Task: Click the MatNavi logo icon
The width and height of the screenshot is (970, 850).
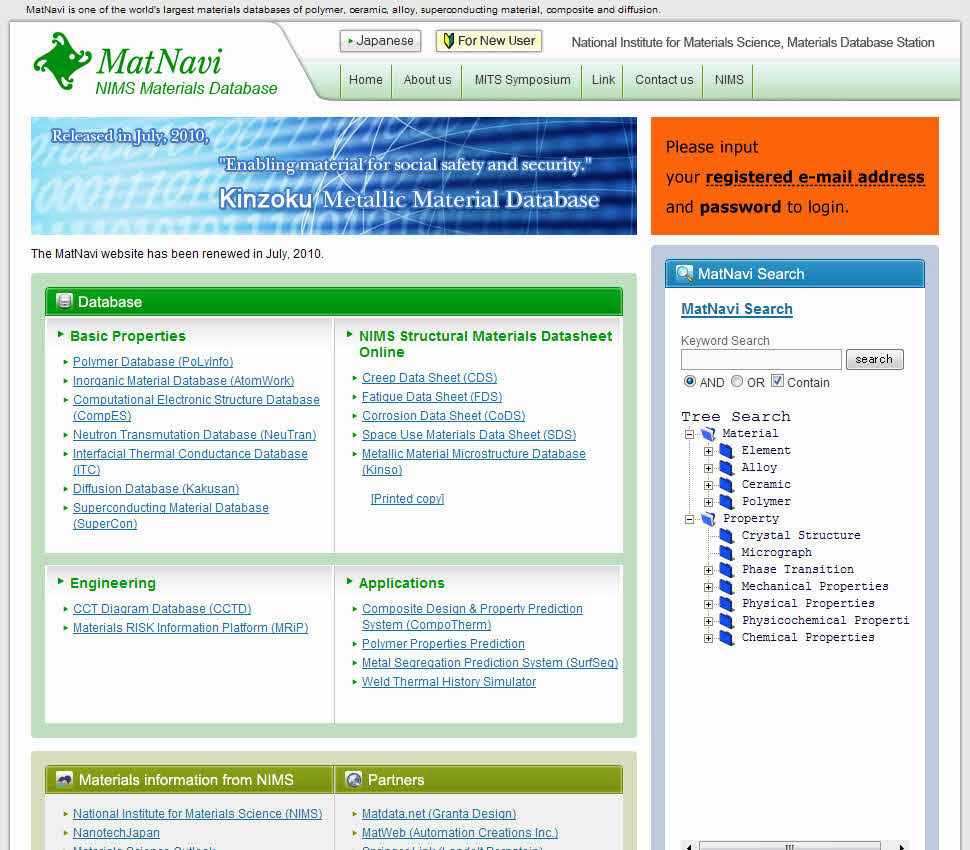Action: point(62,62)
